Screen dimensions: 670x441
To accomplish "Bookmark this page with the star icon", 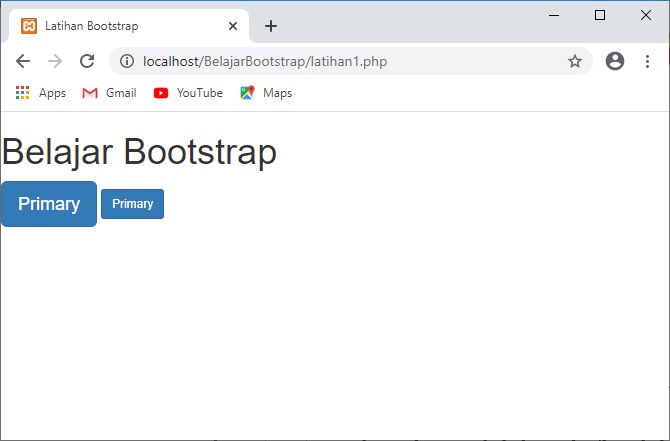I will click(575, 61).
